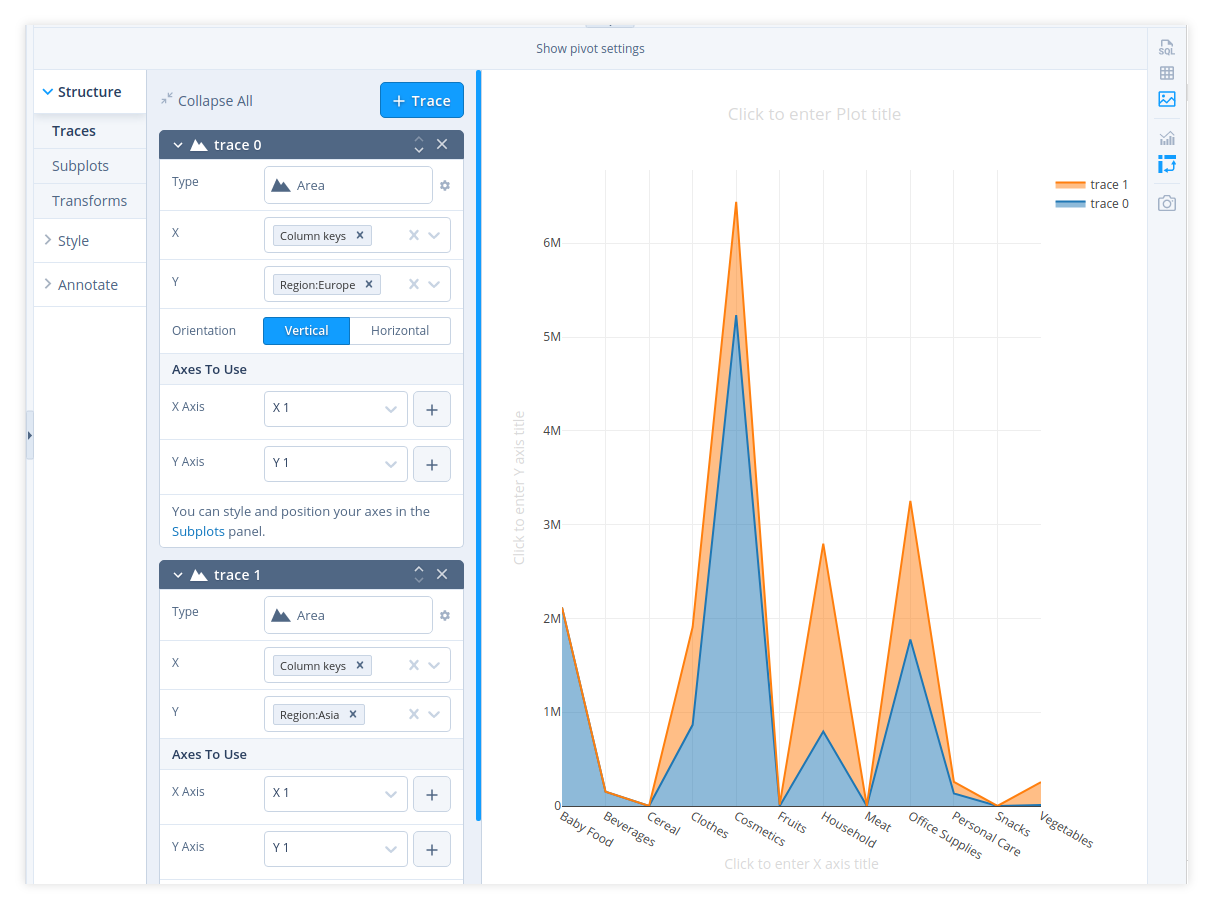This screenshot has width=1213, height=909.
Task: Click the pivot swap icon in right sidebar
Action: [1166, 164]
